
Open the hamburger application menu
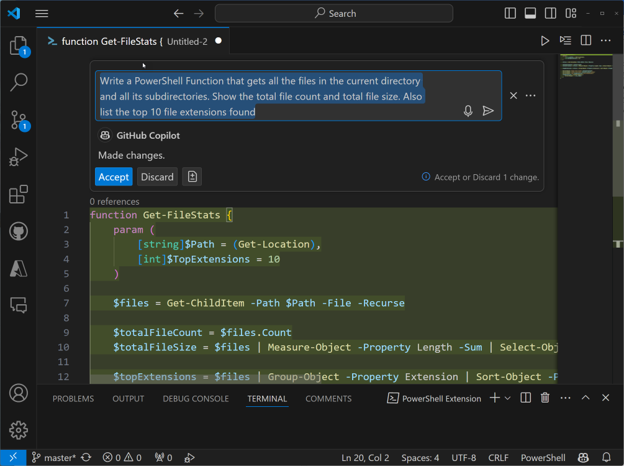pos(41,14)
